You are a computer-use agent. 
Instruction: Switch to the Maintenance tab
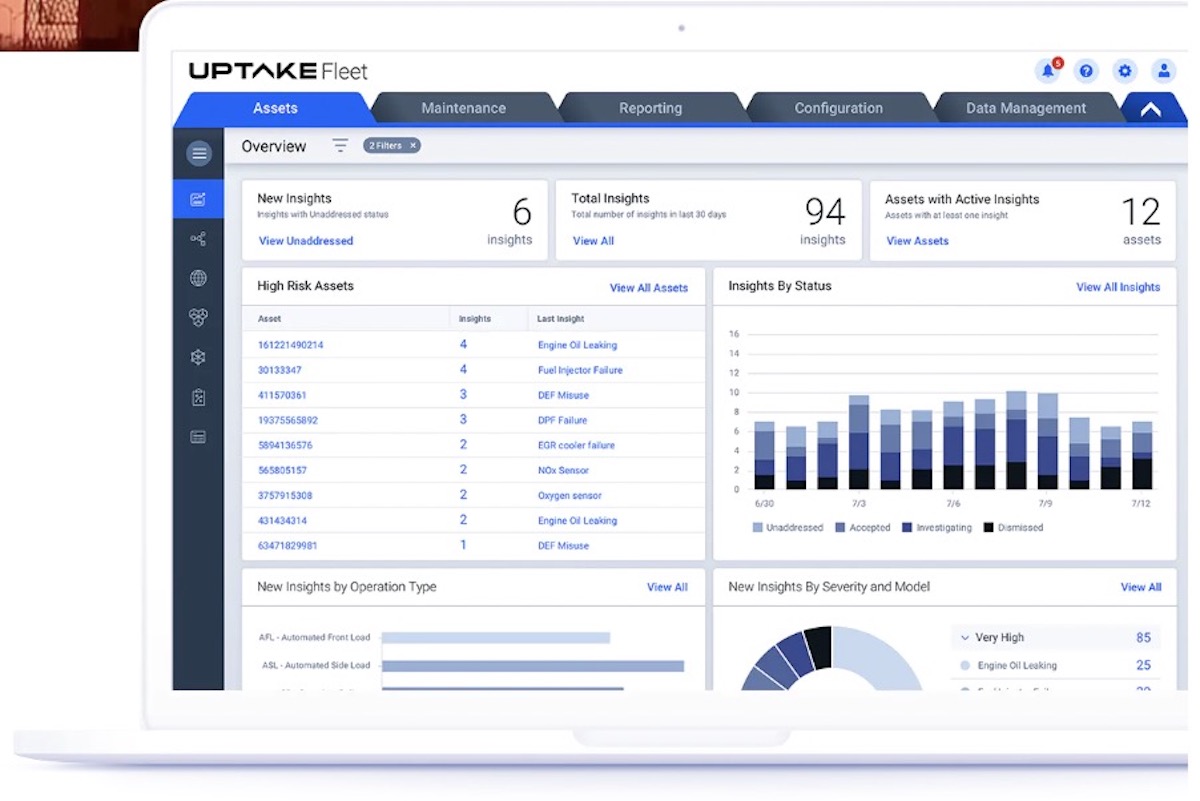463,108
